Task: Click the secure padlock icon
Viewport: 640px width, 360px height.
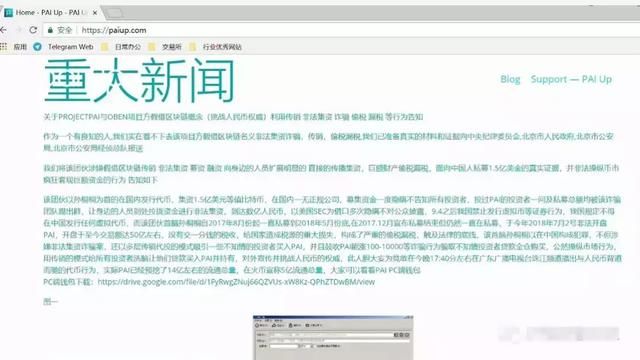Action: pyautogui.click(x=50, y=30)
